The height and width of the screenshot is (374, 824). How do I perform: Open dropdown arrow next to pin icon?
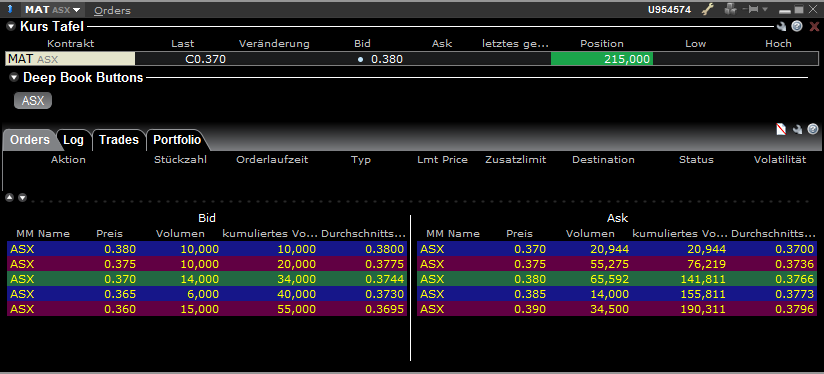[x=765, y=9]
